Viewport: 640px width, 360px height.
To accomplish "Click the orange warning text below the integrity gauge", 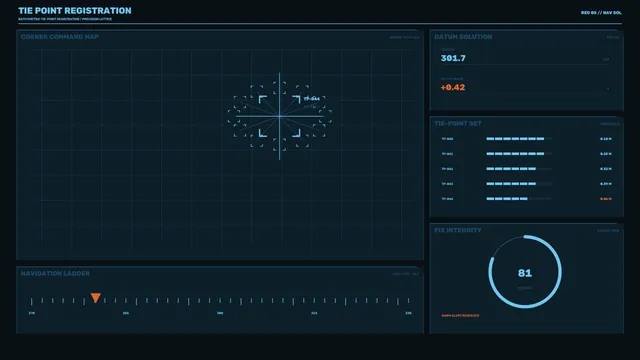I will (460, 316).
